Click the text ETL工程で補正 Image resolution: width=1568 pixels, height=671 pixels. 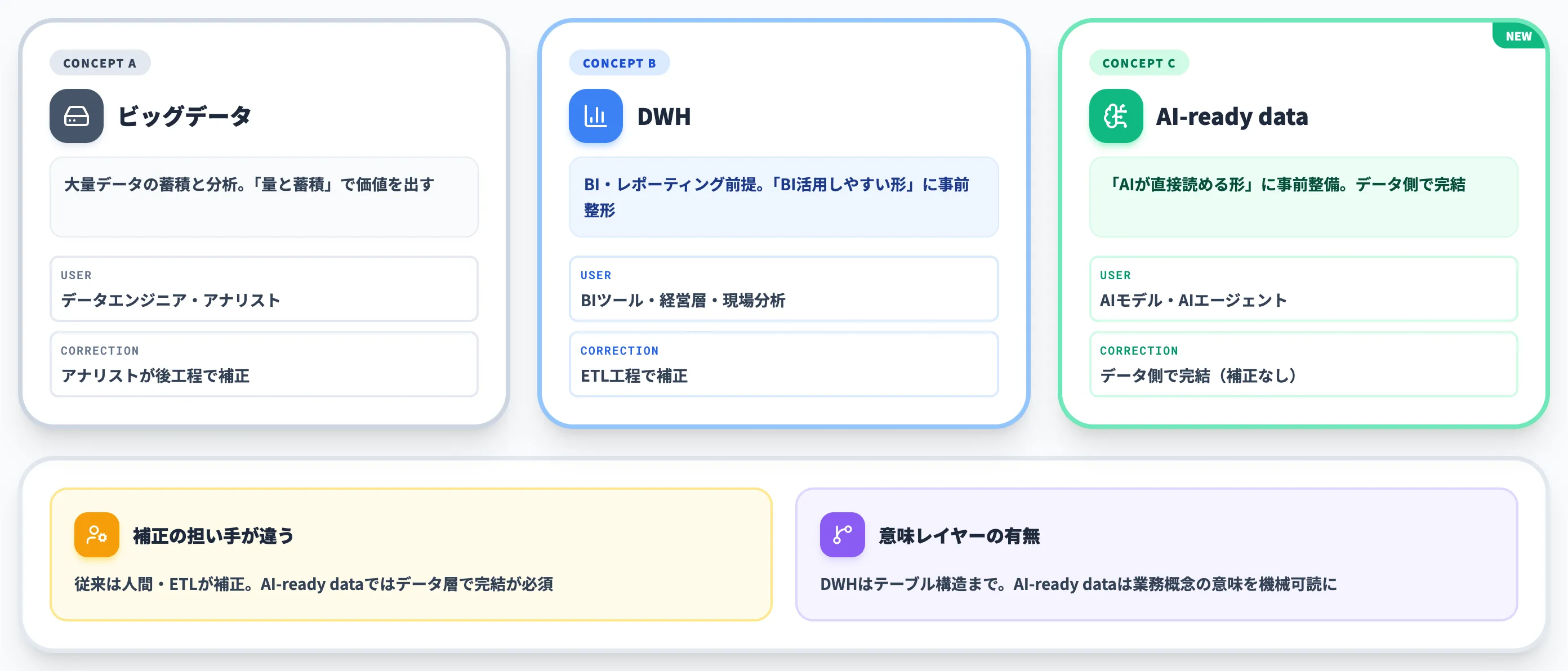coord(634,375)
